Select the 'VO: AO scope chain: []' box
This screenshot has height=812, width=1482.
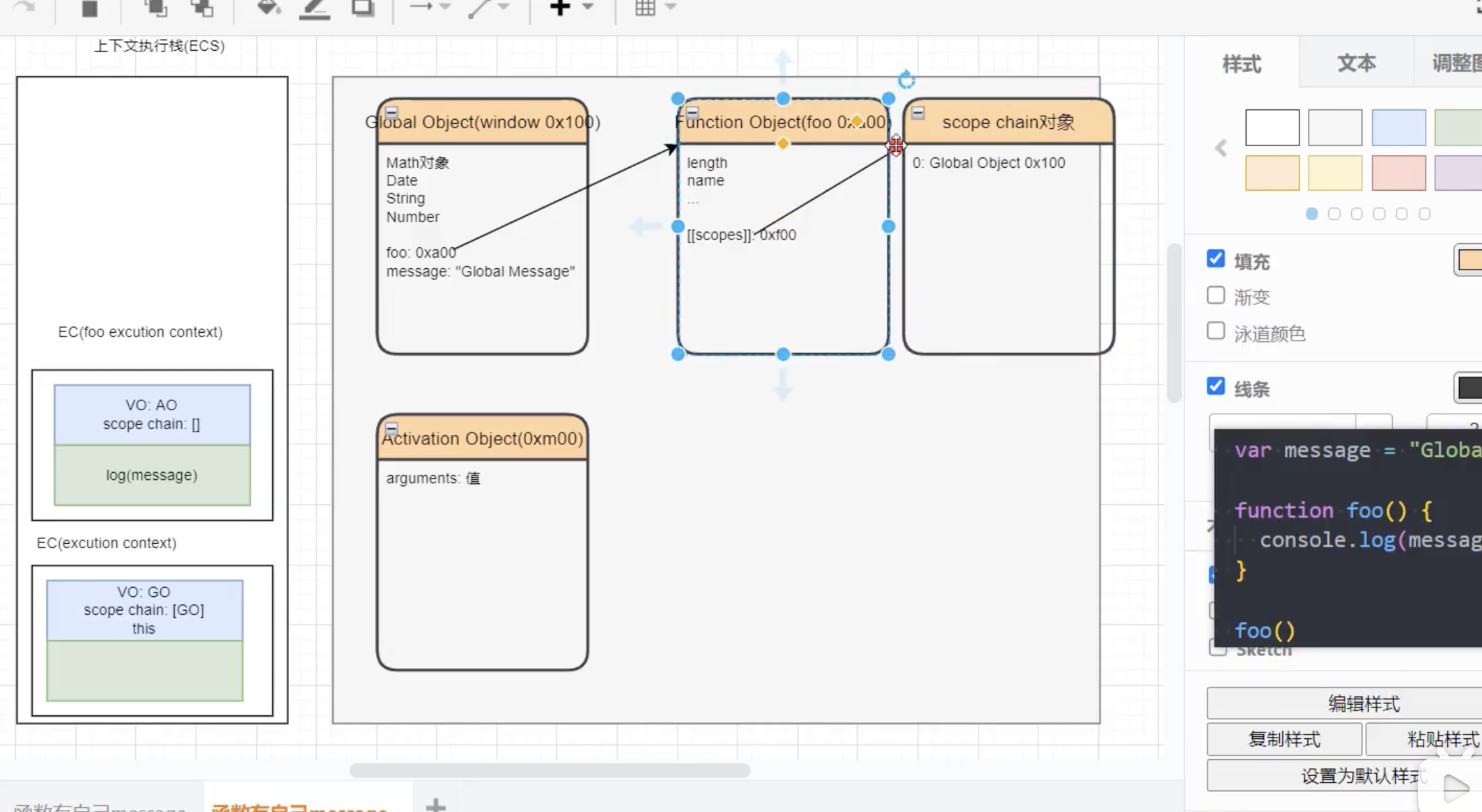click(x=152, y=414)
